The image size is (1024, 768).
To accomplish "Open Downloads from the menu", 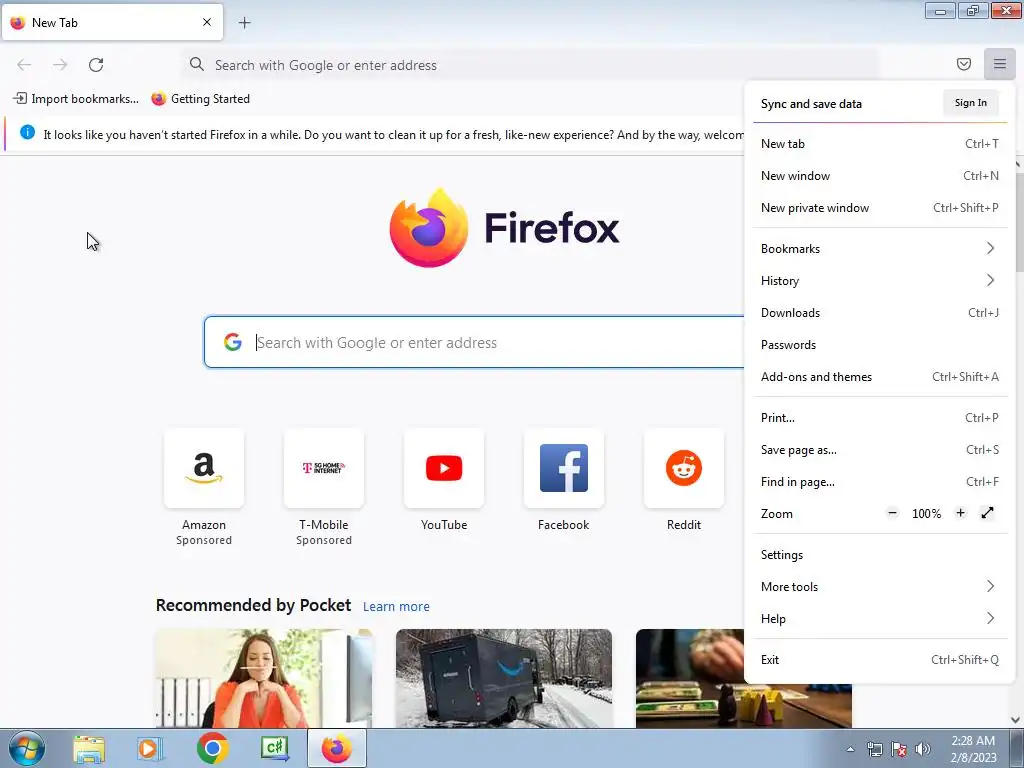I will click(880, 312).
